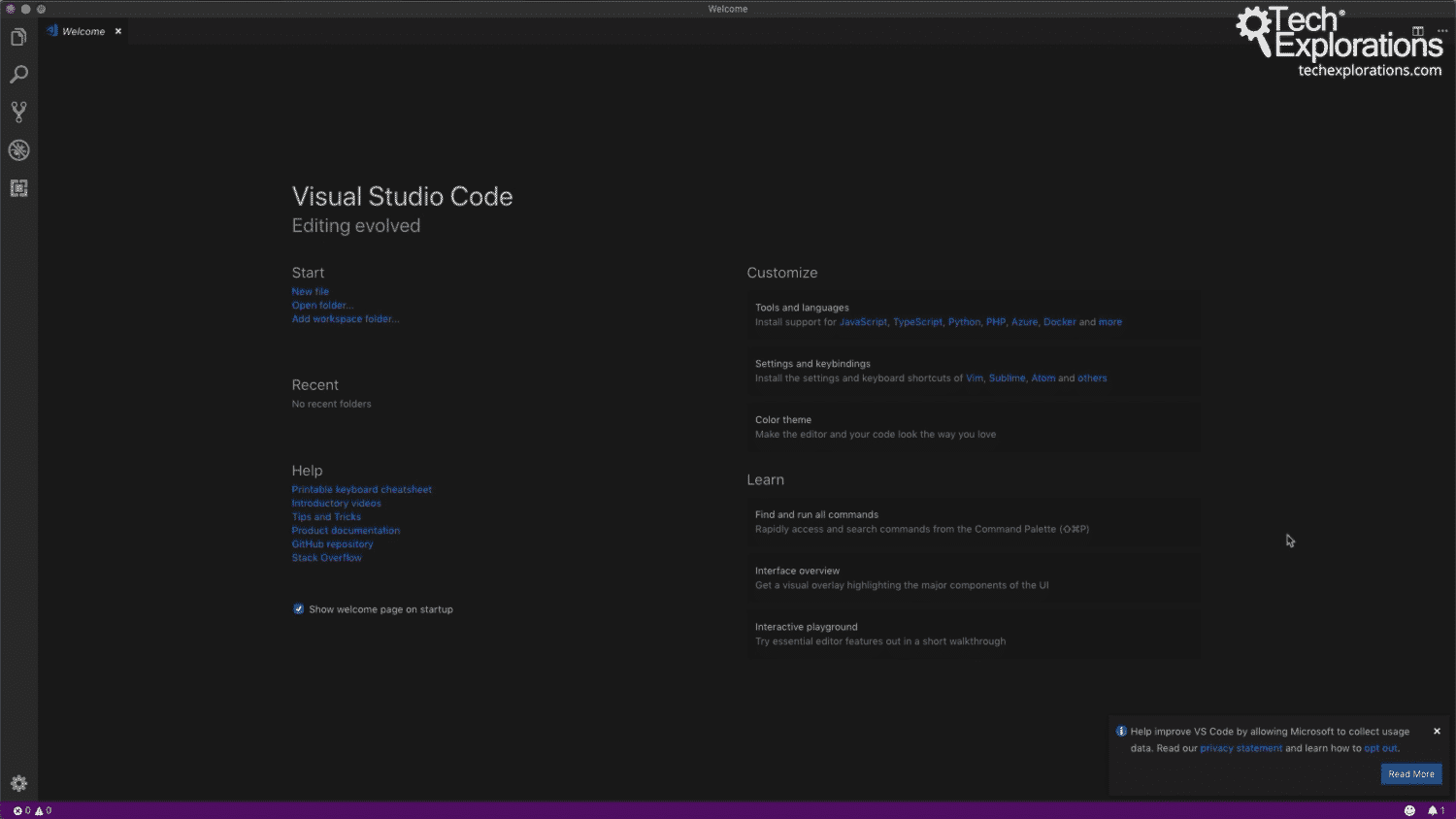This screenshot has height=819, width=1456.
Task: Open Product documentation link
Action: pyautogui.click(x=346, y=530)
